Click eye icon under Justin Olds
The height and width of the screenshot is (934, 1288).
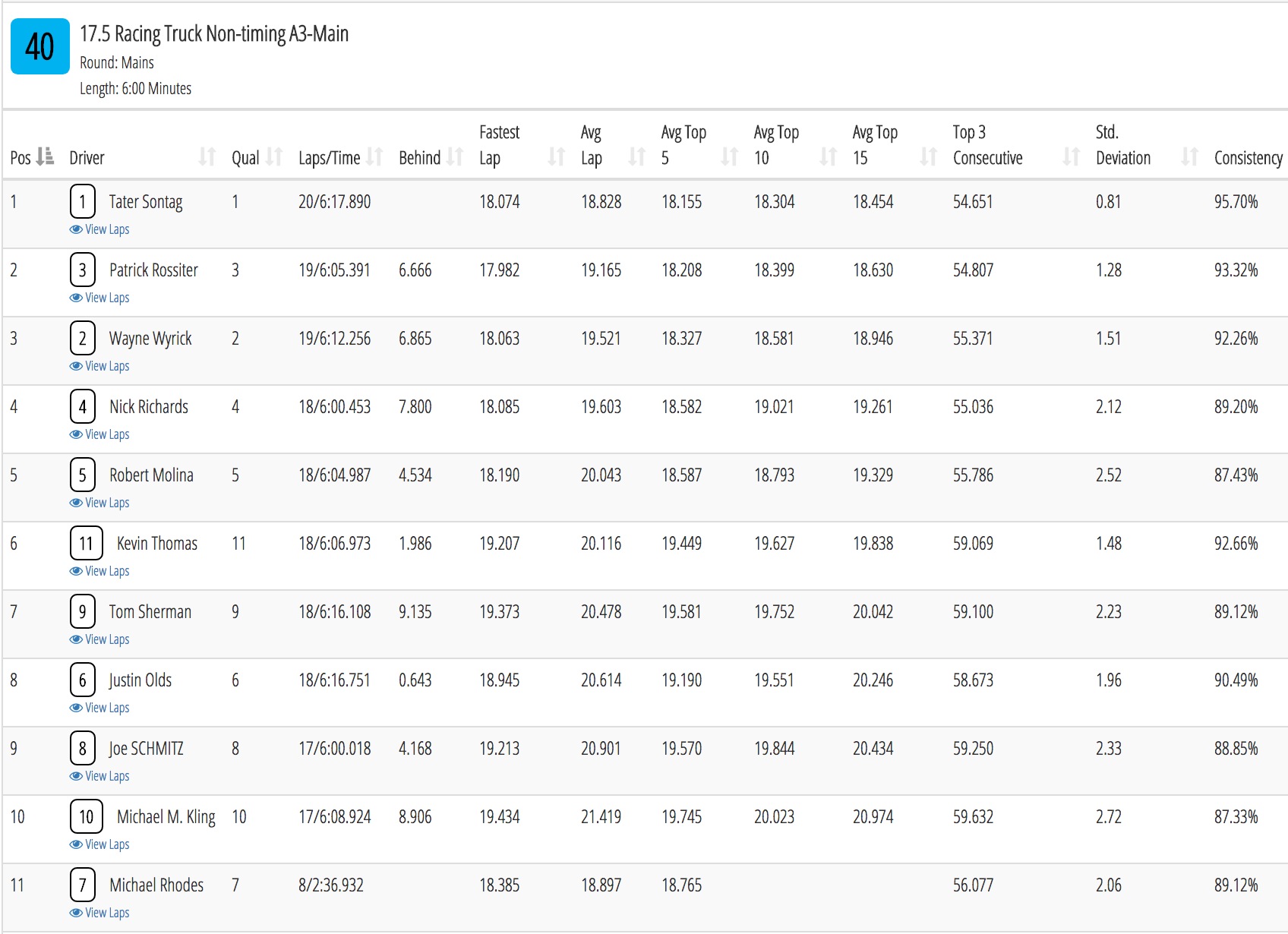click(x=76, y=708)
